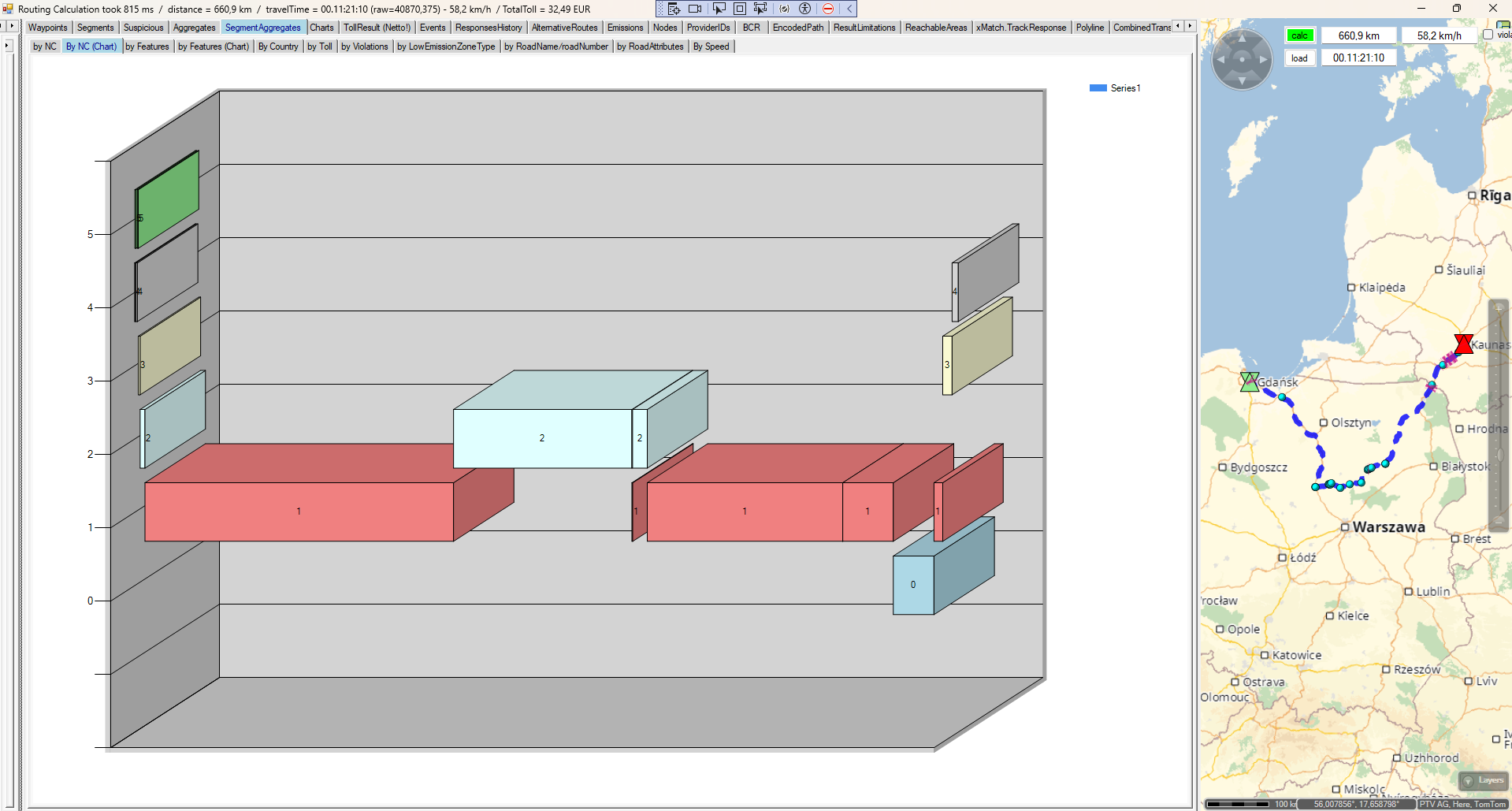The image size is (1512, 811).
Task: Click the red destination marker at Kaunas
Action: [x=1463, y=344]
